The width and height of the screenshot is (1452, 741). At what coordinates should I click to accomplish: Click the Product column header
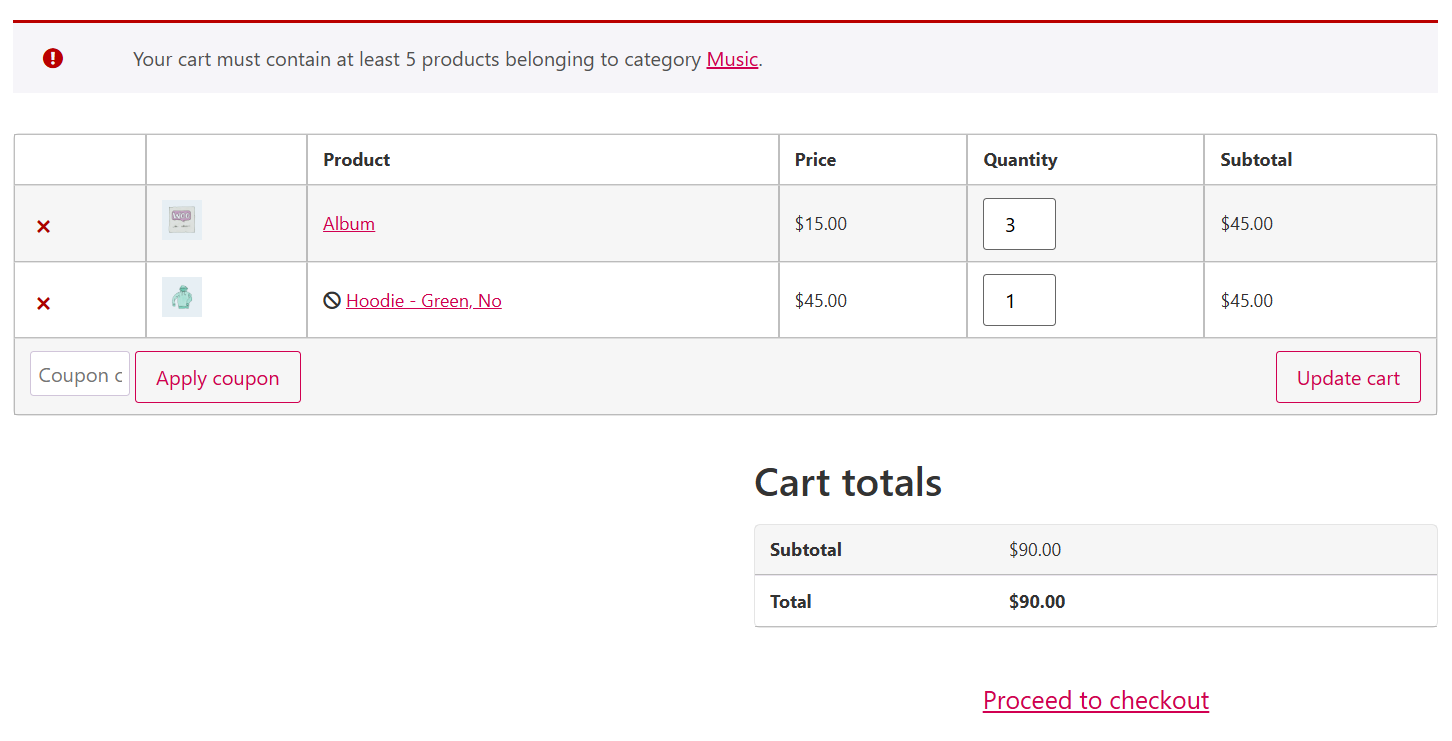[x=357, y=160]
